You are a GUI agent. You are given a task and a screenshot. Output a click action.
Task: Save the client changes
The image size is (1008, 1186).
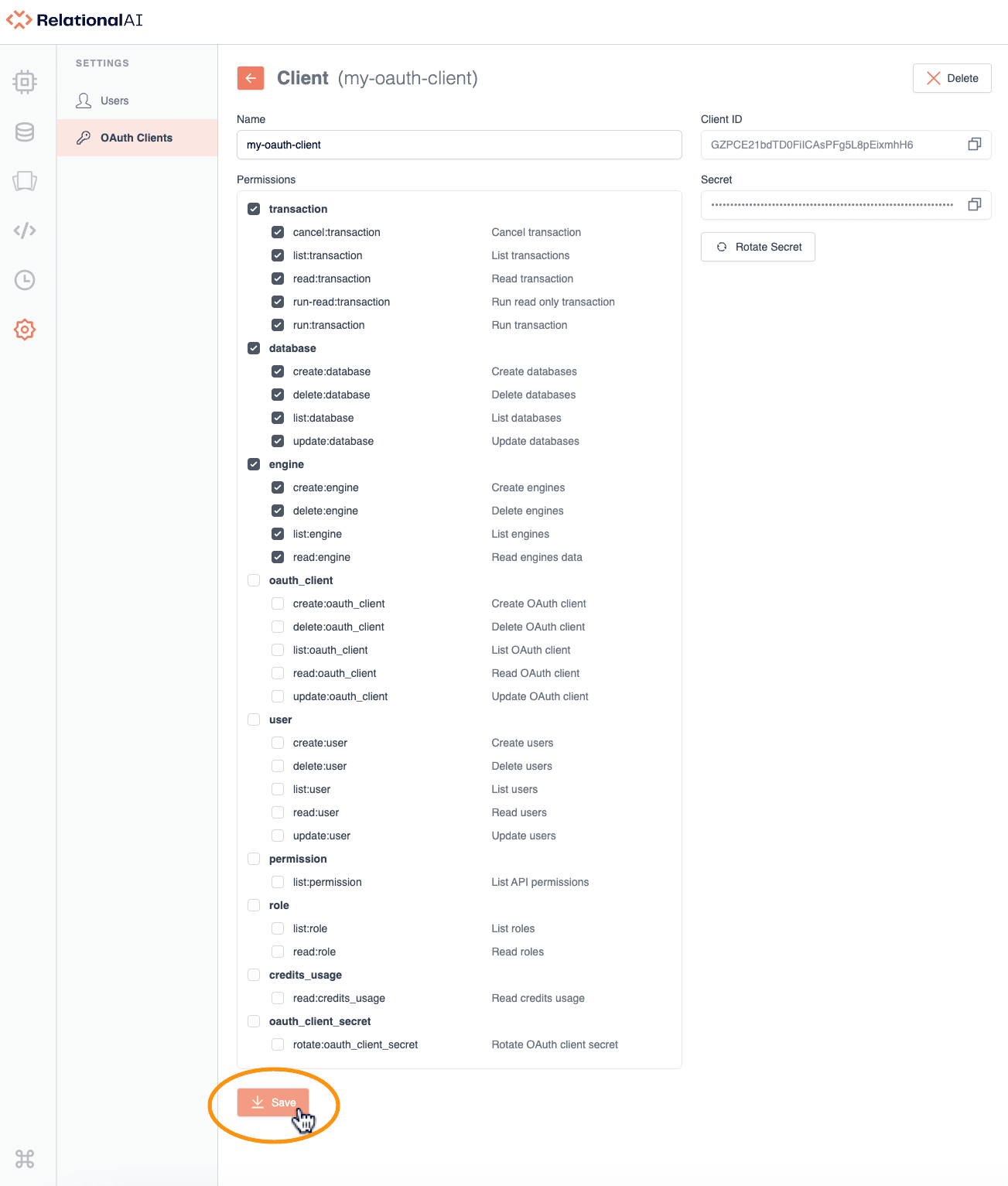[x=273, y=1102]
